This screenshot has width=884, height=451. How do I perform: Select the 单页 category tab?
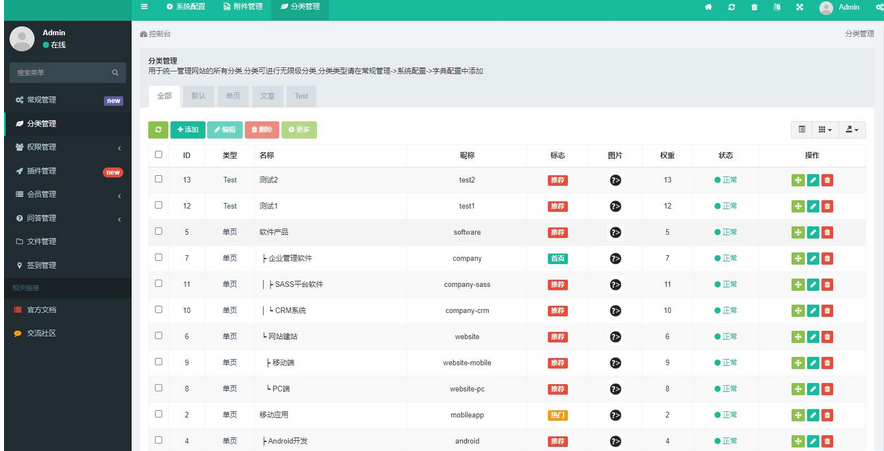click(233, 96)
